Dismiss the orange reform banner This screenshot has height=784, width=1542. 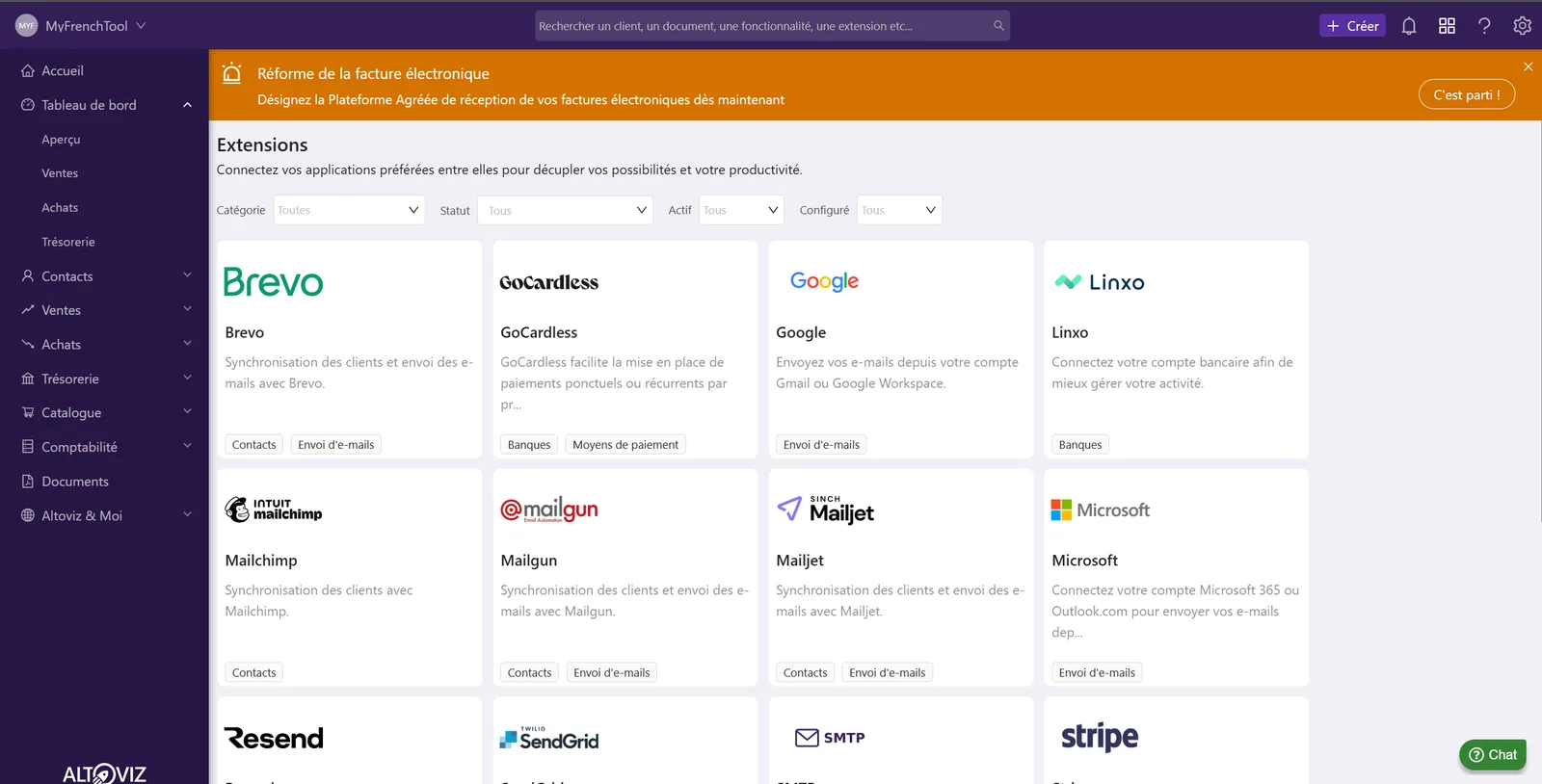(1528, 66)
